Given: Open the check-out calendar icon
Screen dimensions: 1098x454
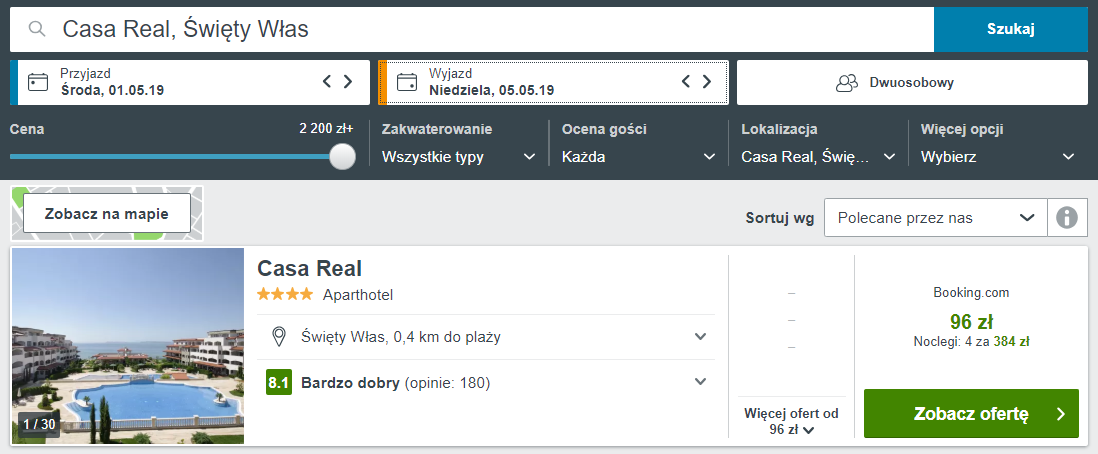Looking at the screenshot, I should (x=407, y=82).
